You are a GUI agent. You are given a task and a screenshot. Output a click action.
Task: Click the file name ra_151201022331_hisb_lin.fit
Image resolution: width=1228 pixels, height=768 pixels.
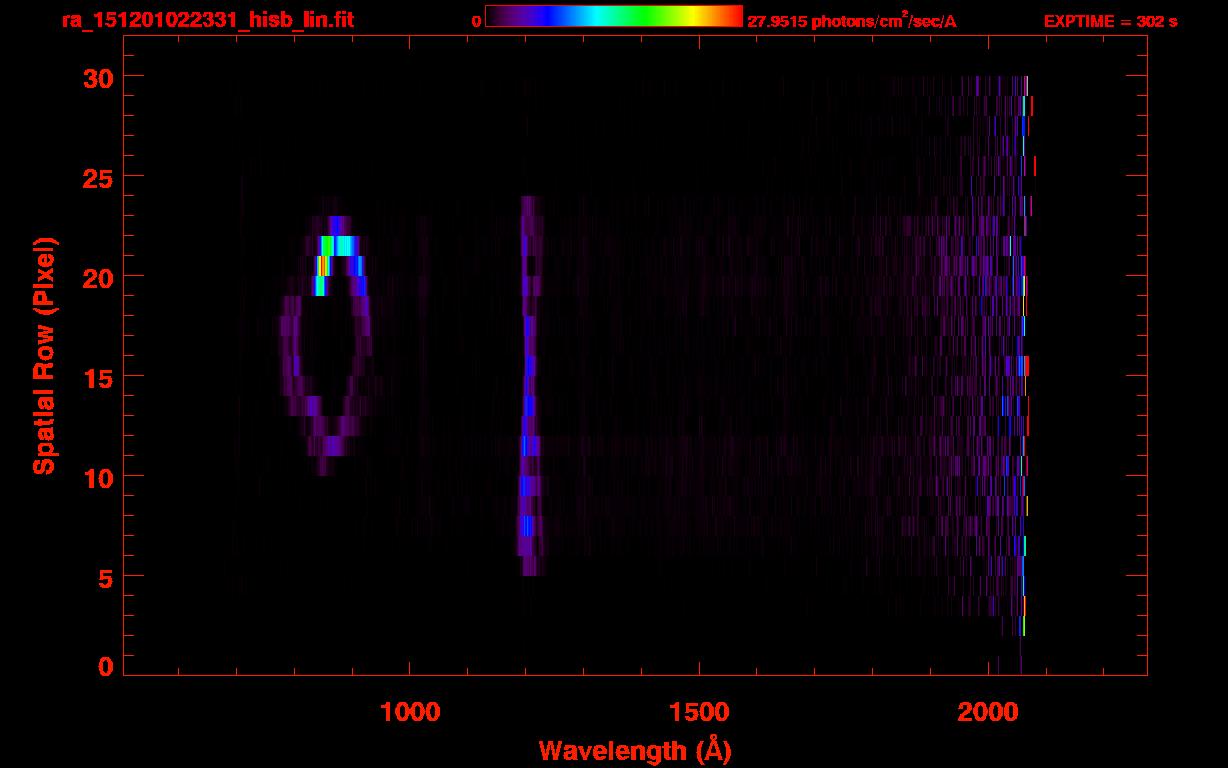coord(207,20)
